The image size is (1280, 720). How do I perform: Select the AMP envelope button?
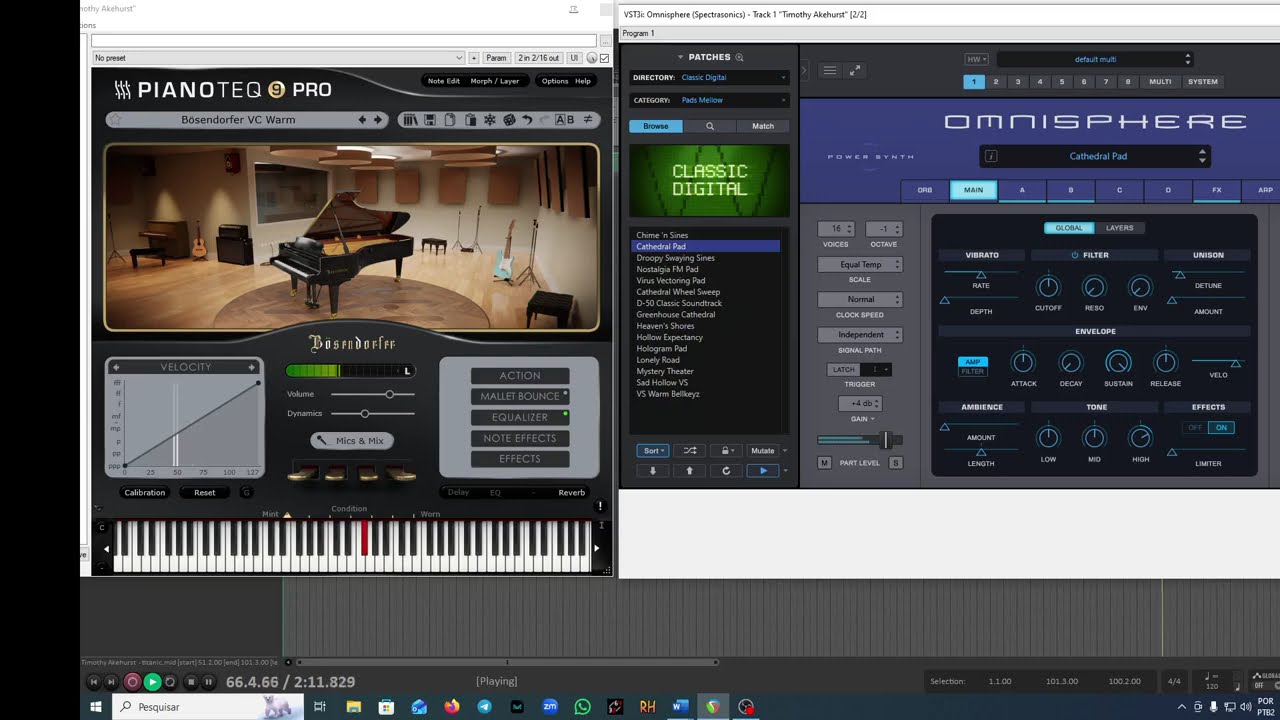(x=972, y=362)
